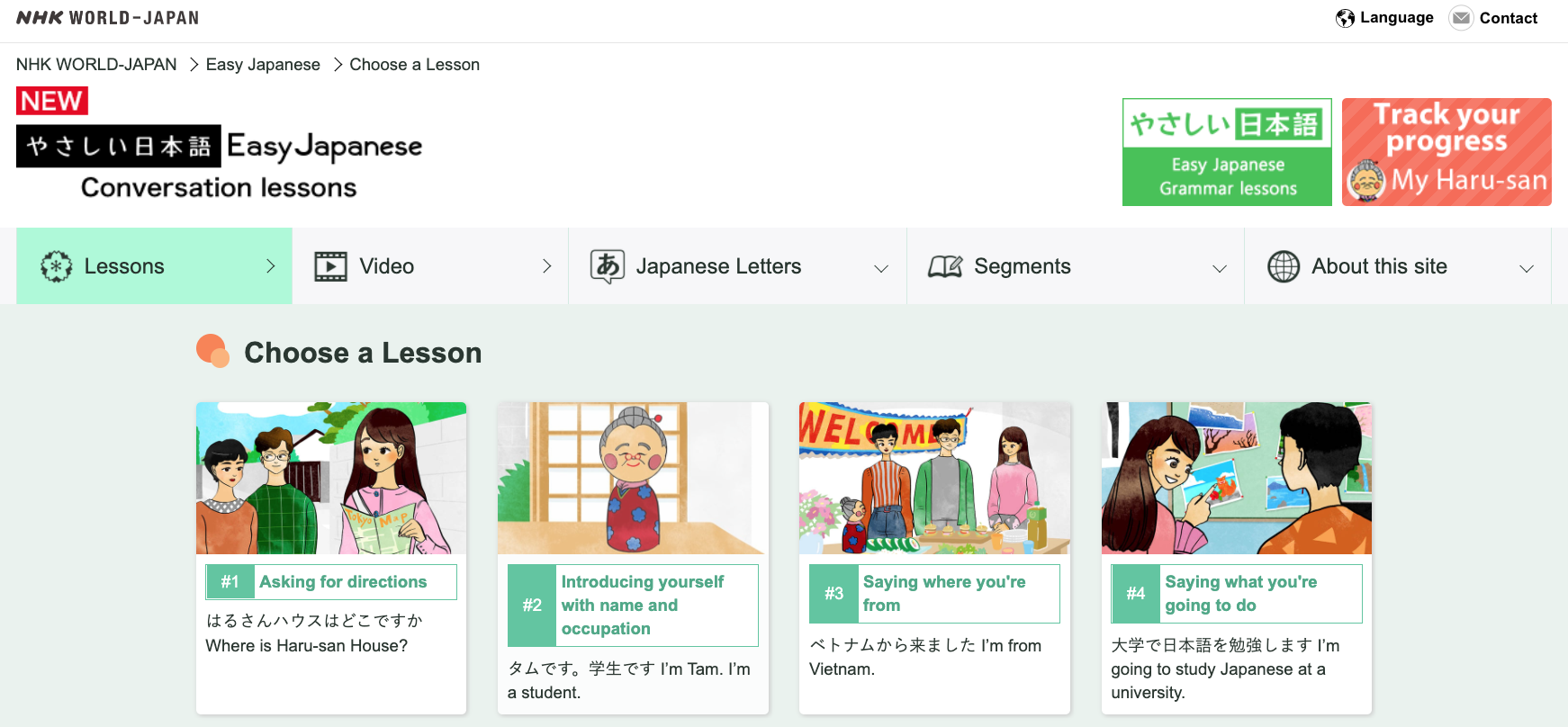Click text 'Where is Haru-san House?'

click(307, 646)
